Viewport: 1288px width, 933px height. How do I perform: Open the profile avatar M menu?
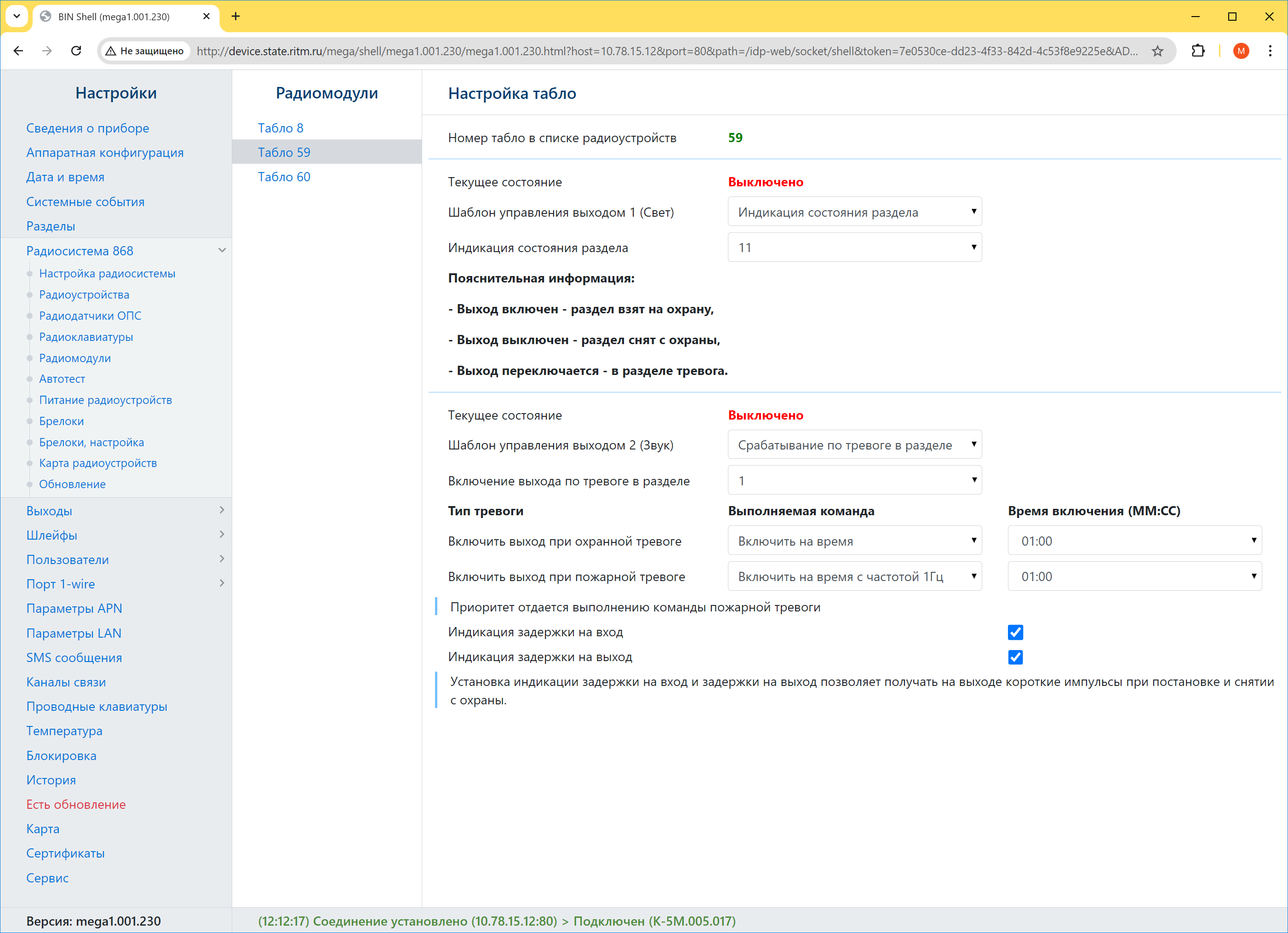tap(1241, 51)
